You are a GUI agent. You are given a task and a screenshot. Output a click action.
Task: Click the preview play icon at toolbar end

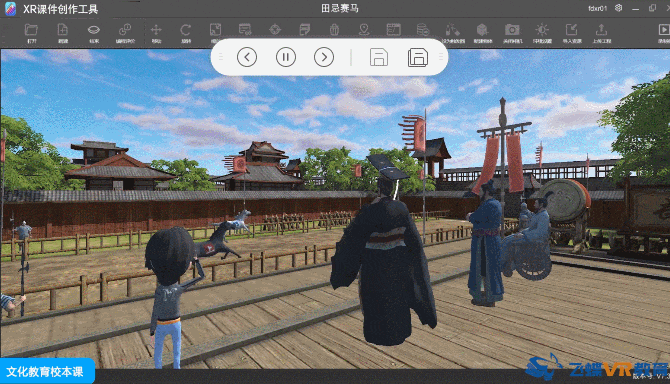point(664,29)
